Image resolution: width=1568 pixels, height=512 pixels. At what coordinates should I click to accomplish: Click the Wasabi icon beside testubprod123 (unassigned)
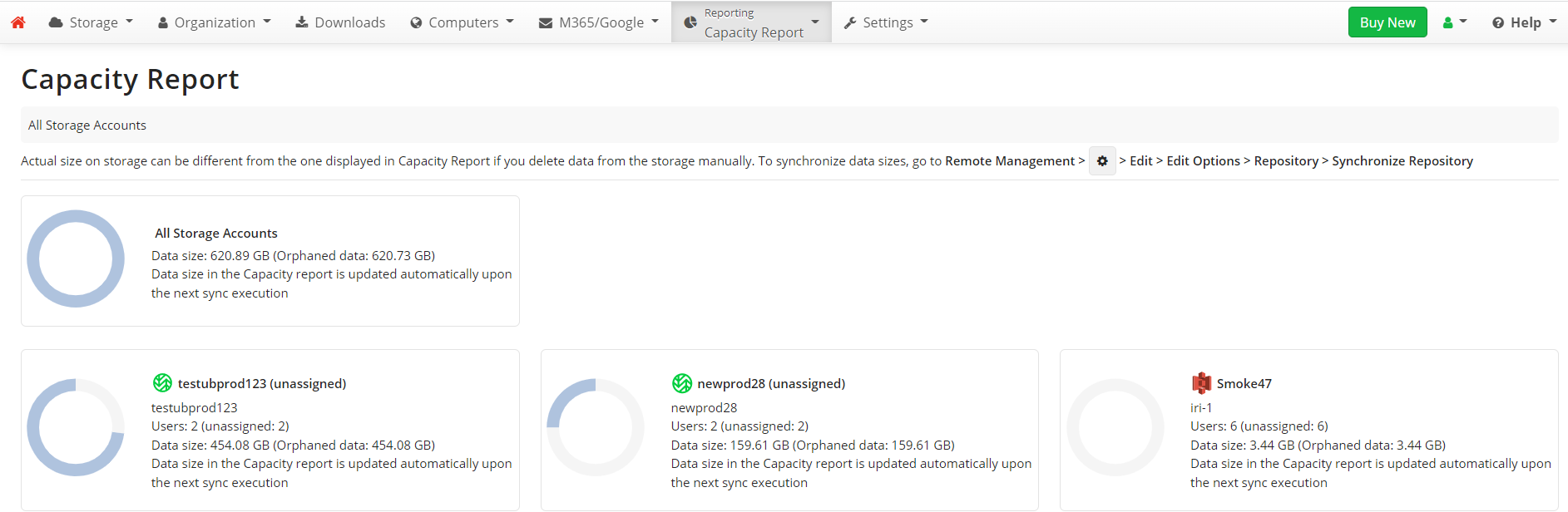pos(162,383)
